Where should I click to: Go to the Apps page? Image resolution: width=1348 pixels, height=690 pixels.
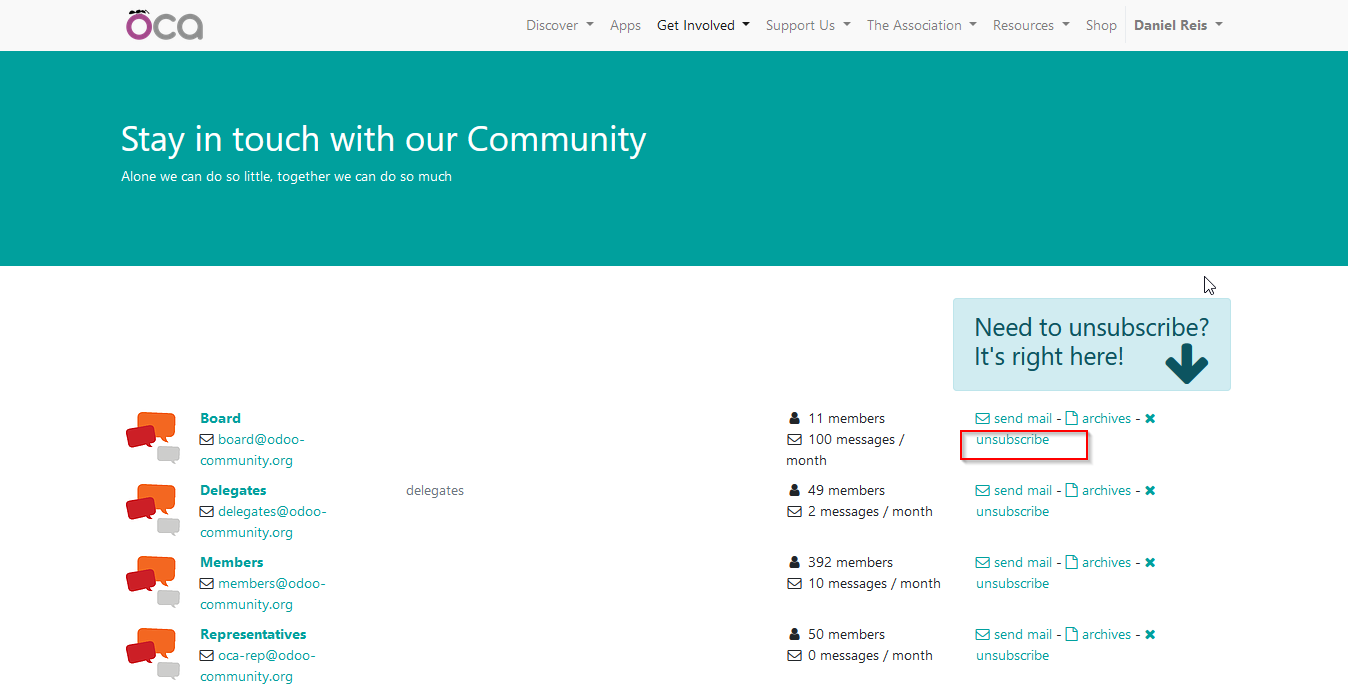pos(625,25)
